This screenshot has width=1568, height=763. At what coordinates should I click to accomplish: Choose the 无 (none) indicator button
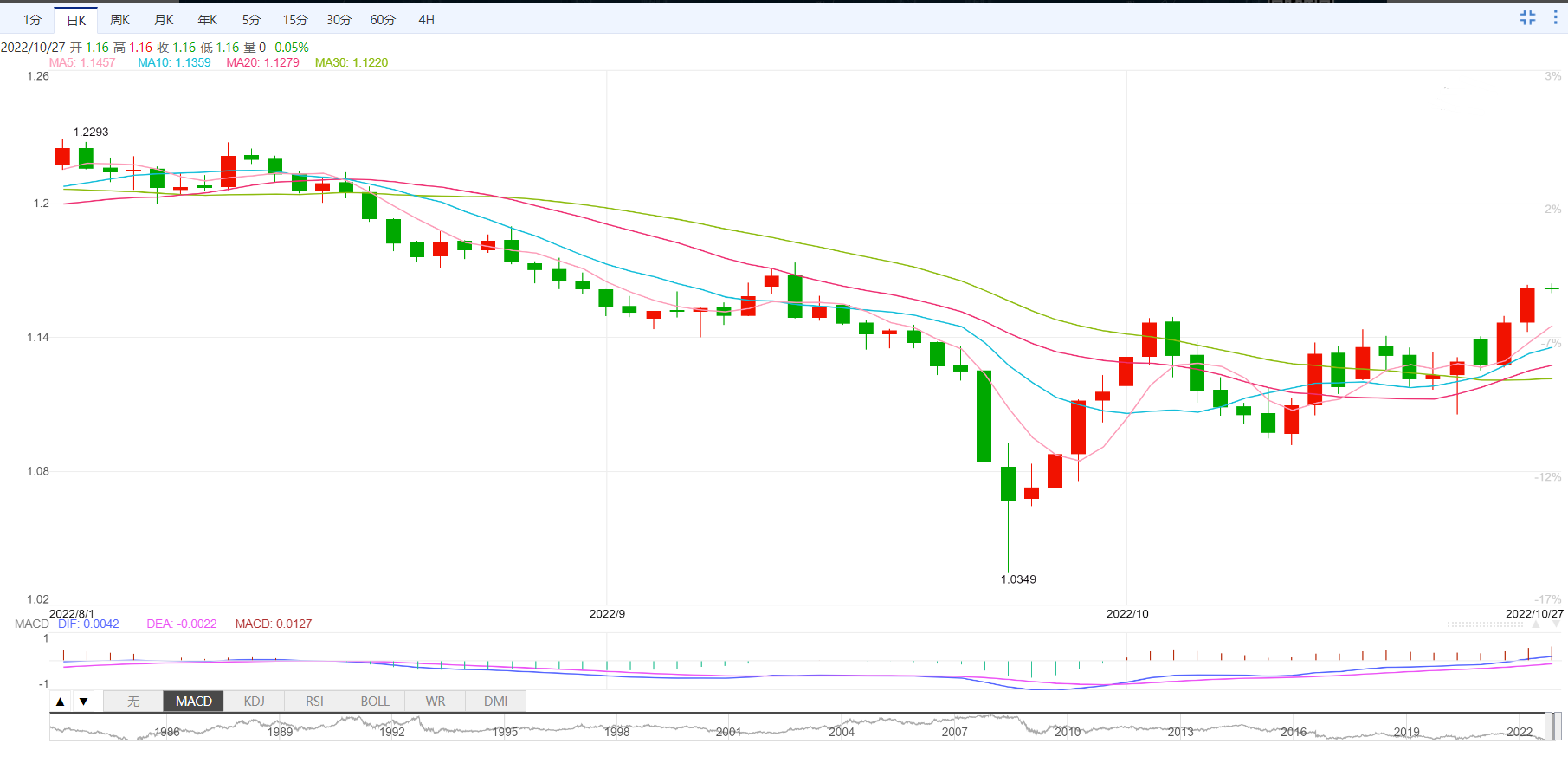coord(133,702)
